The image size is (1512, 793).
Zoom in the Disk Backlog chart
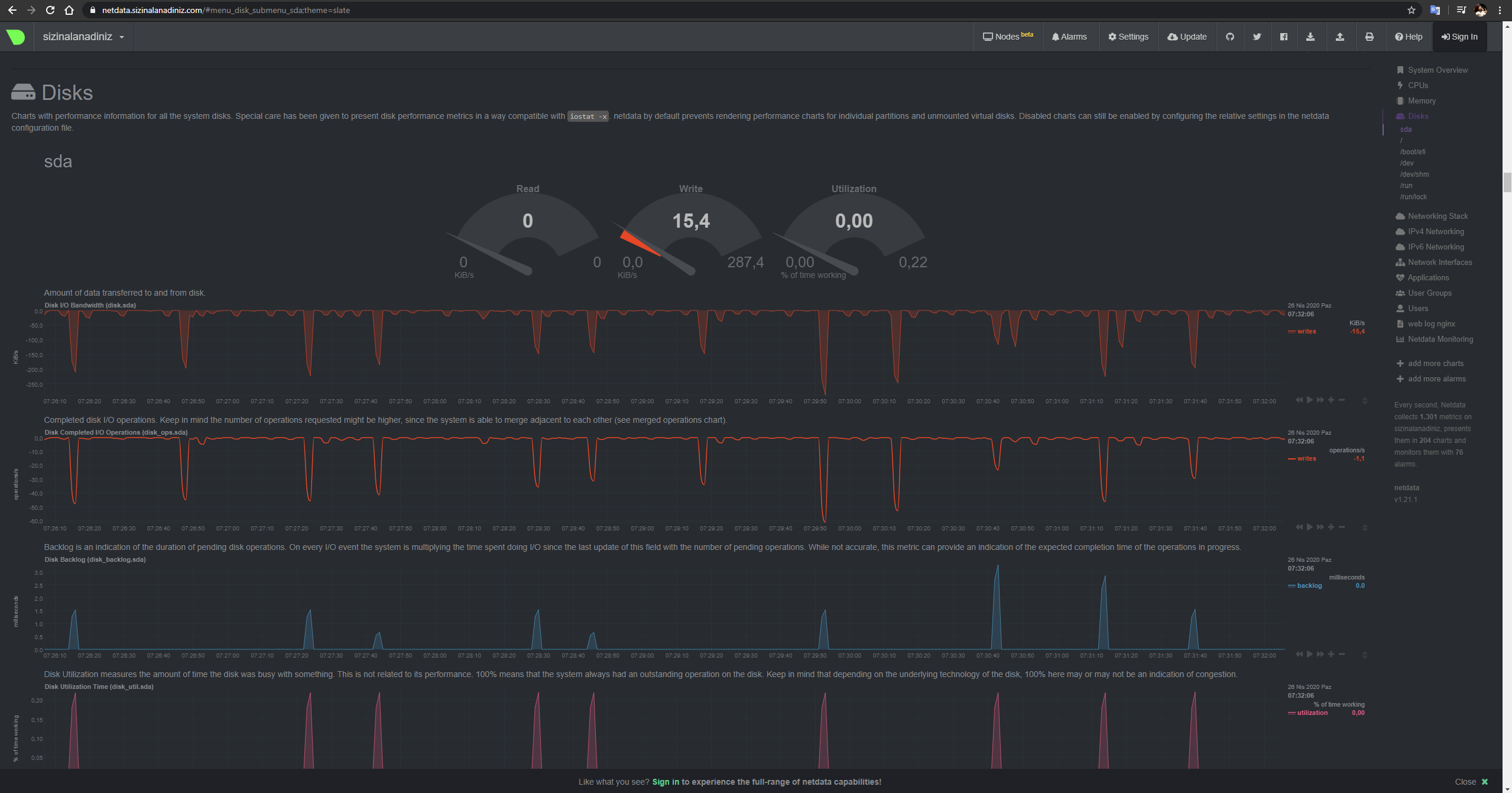[x=1331, y=654]
